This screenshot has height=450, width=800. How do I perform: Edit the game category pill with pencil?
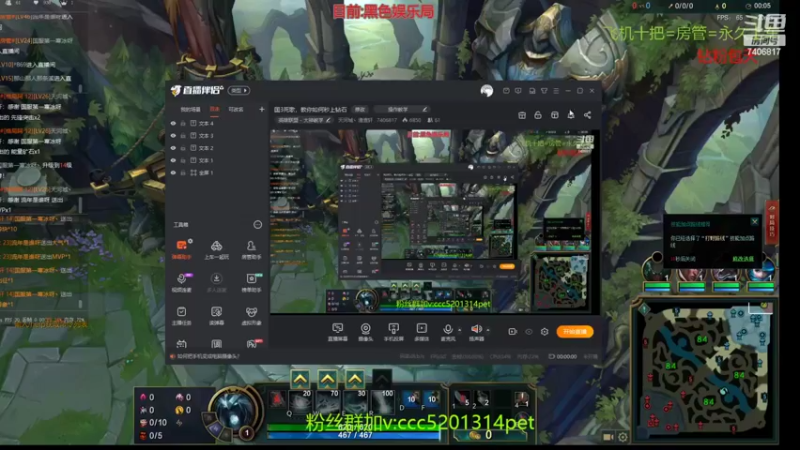pyautogui.click(x=304, y=120)
